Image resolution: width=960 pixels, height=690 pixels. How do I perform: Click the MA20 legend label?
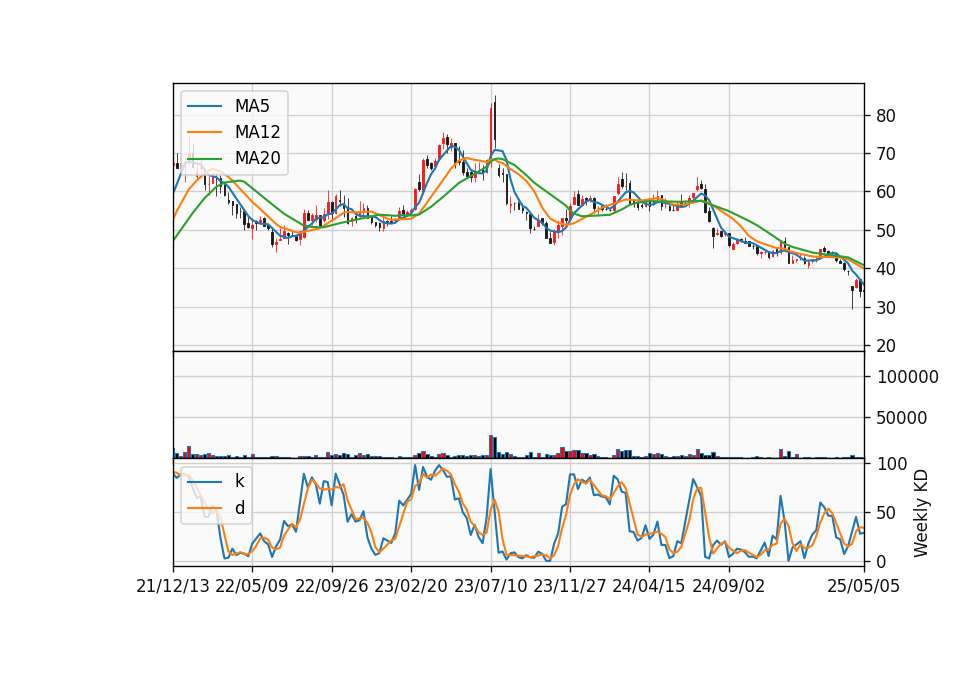click(x=257, y=158)
